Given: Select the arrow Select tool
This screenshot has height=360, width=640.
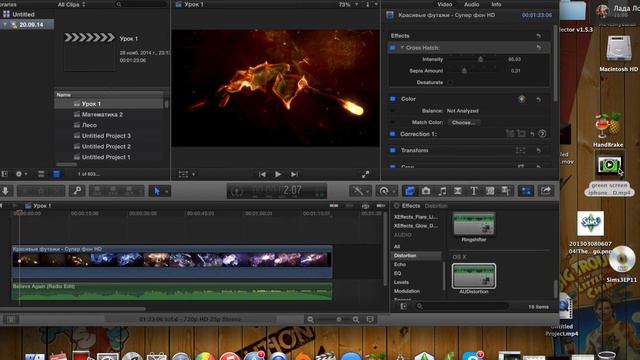Looking at the screenshot, I should point(157,191).
